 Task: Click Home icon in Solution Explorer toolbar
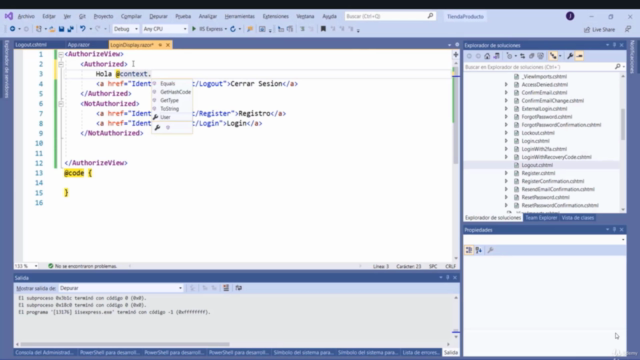(487, 56)
